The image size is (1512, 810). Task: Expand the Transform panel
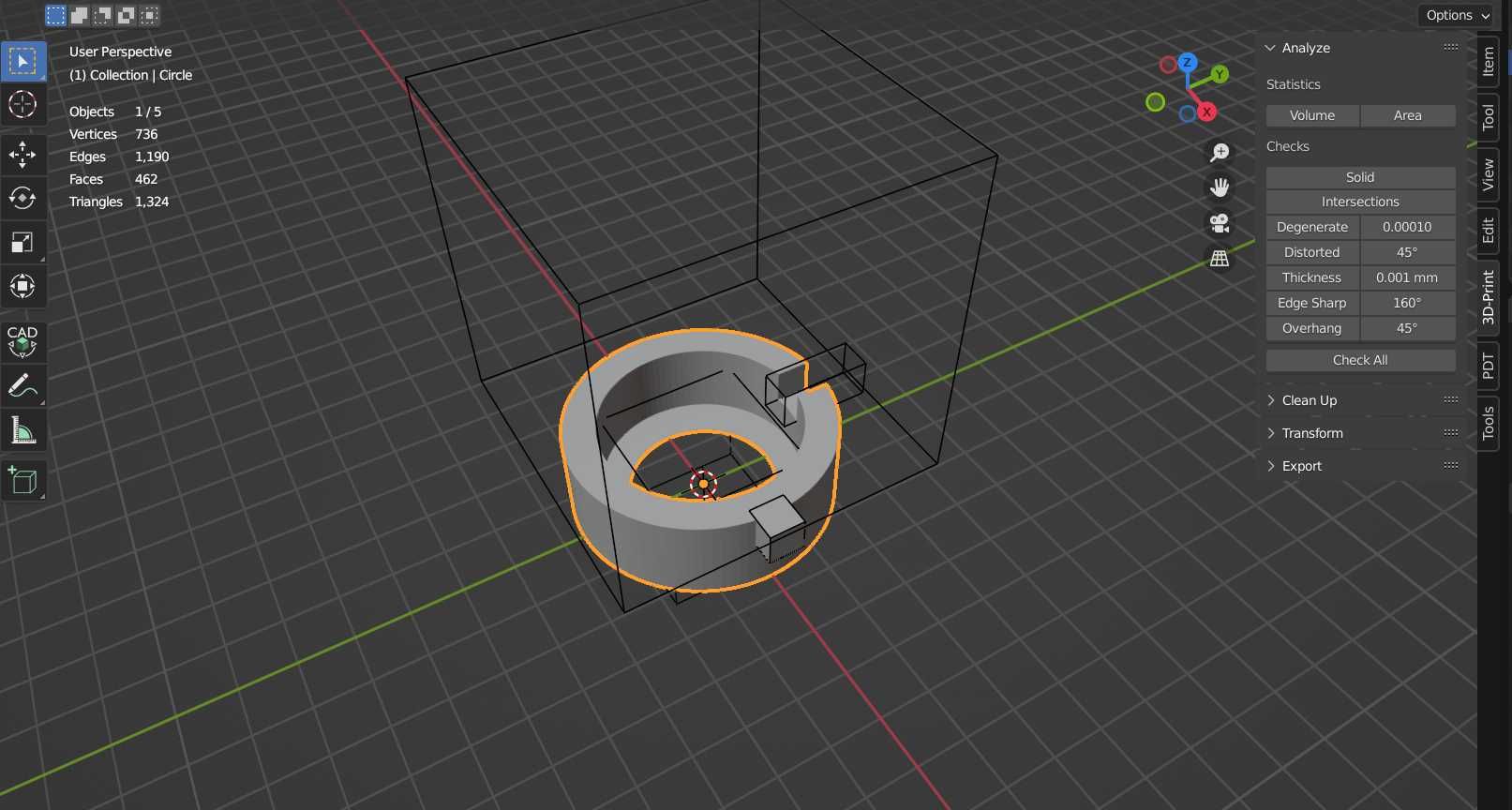[x=1271, y=433]
